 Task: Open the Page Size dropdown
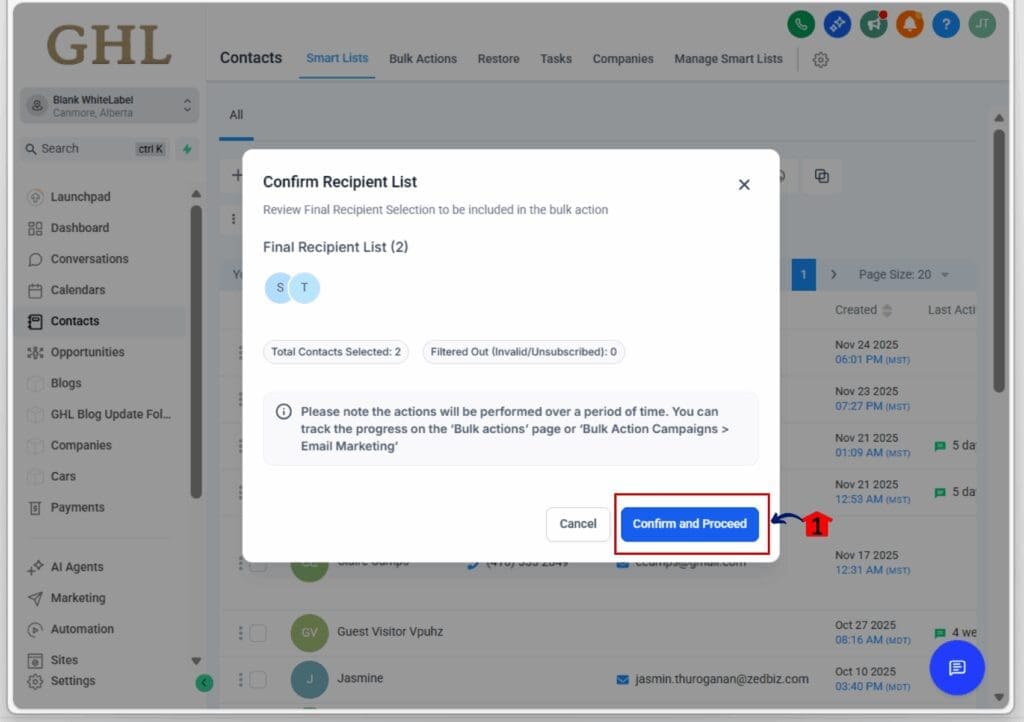point(903,275)
